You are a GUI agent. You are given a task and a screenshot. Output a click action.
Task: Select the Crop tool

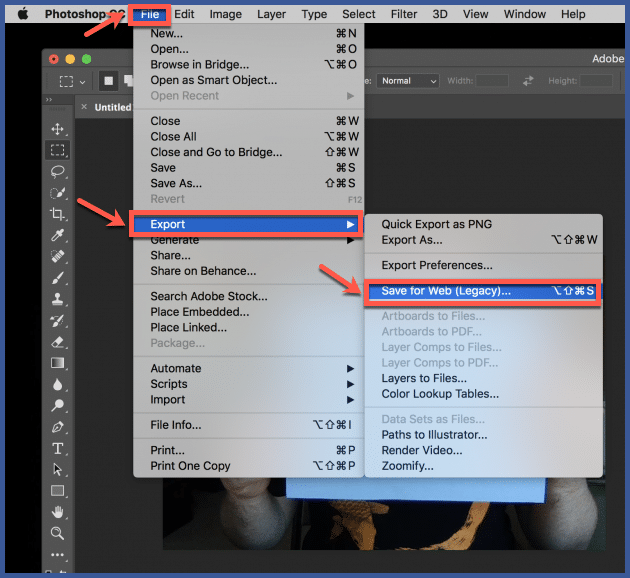(x=57, y=214)
